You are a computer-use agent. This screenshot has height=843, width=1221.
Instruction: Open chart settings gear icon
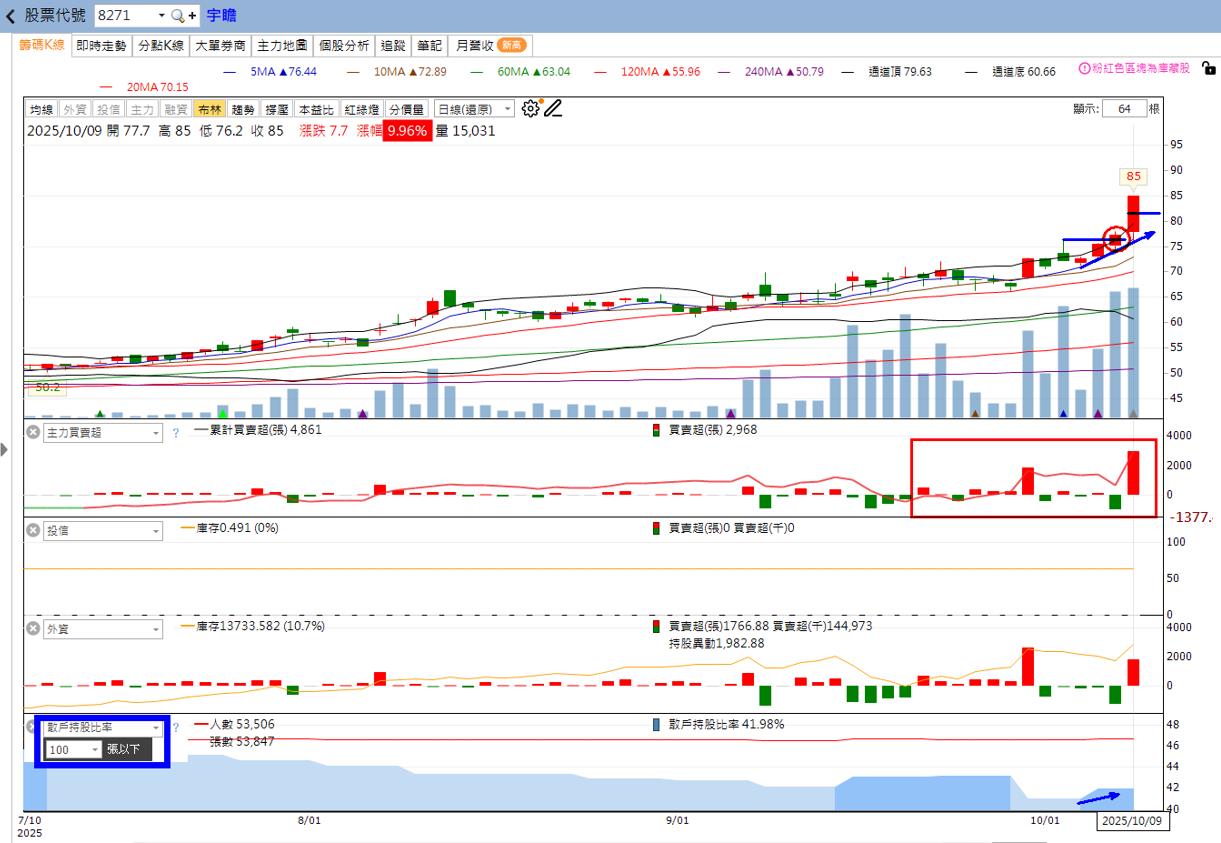(x=531, y=108)
